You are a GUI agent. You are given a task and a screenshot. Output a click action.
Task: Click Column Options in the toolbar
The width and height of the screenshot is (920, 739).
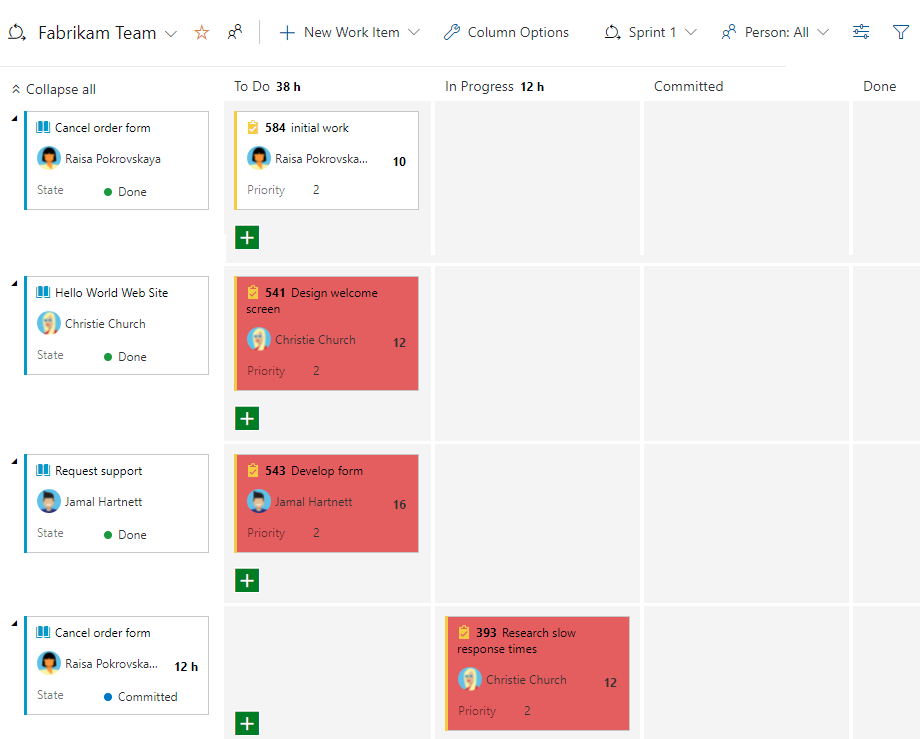point(516,32)
